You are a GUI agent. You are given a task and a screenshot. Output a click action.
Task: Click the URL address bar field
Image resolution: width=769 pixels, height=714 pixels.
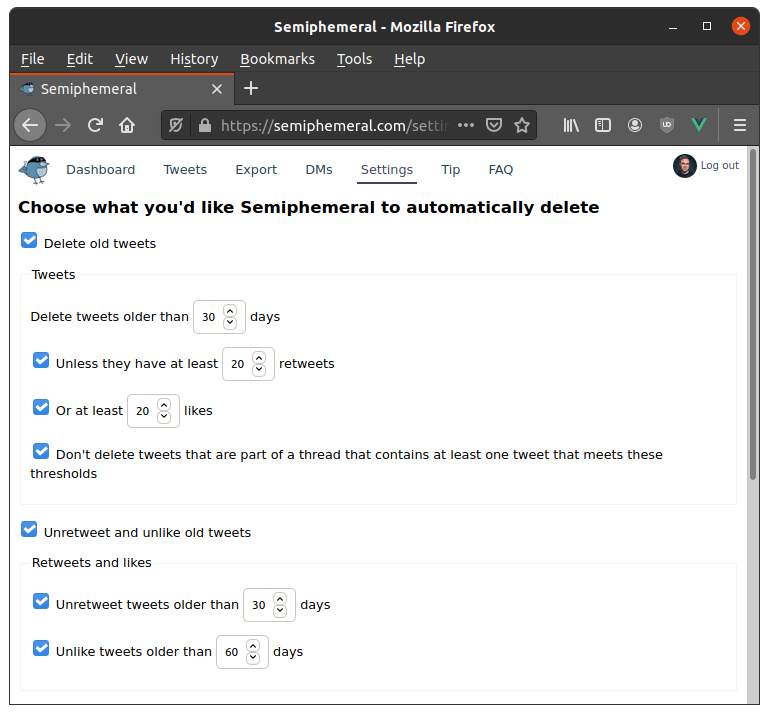(x=330, y=125)
